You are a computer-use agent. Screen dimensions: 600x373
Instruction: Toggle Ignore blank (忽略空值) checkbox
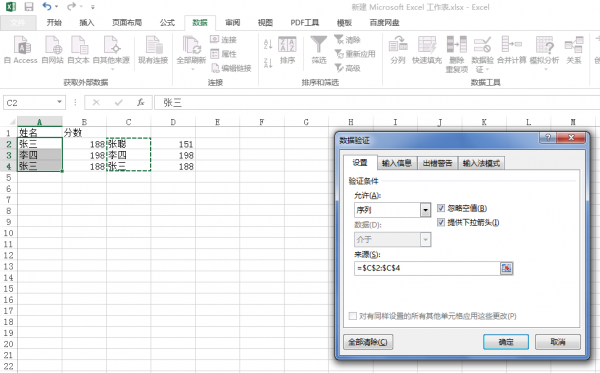441,208
